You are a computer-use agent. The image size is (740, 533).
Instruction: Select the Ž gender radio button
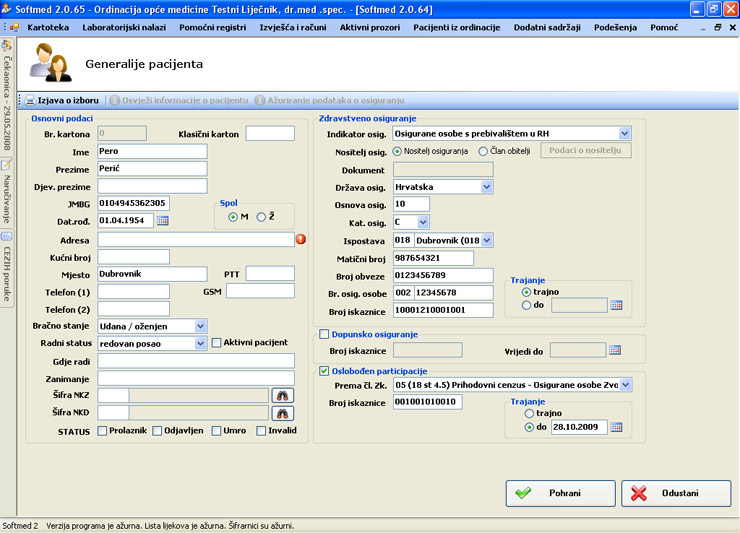(x=261, y=217)
